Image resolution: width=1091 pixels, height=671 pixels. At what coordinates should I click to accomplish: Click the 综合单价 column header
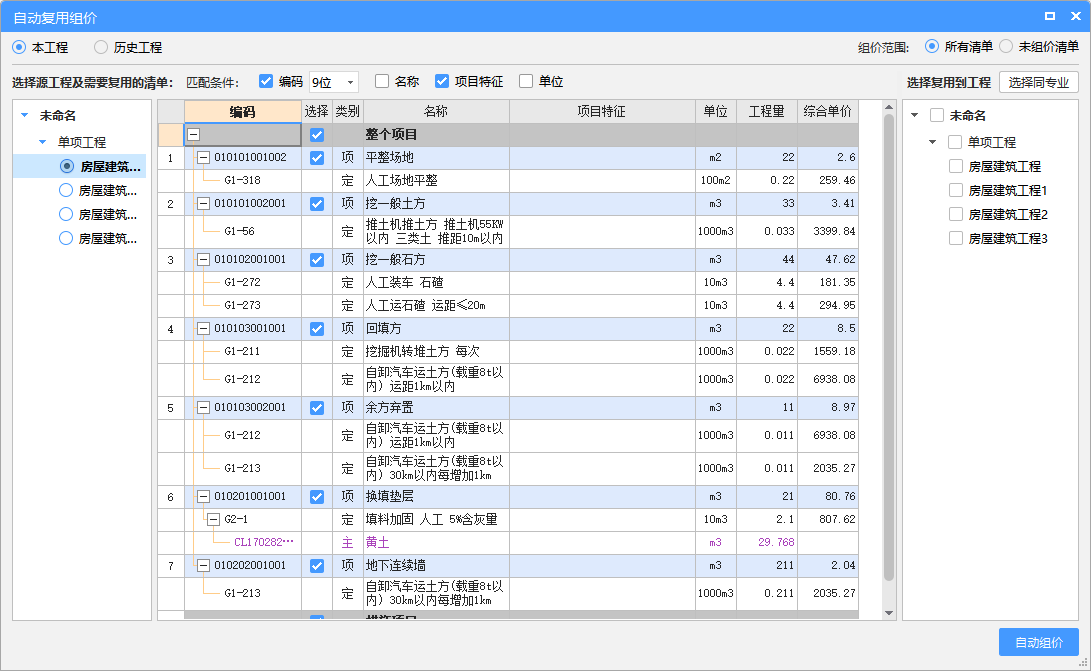pyautogui.click(x=827, y=112)
